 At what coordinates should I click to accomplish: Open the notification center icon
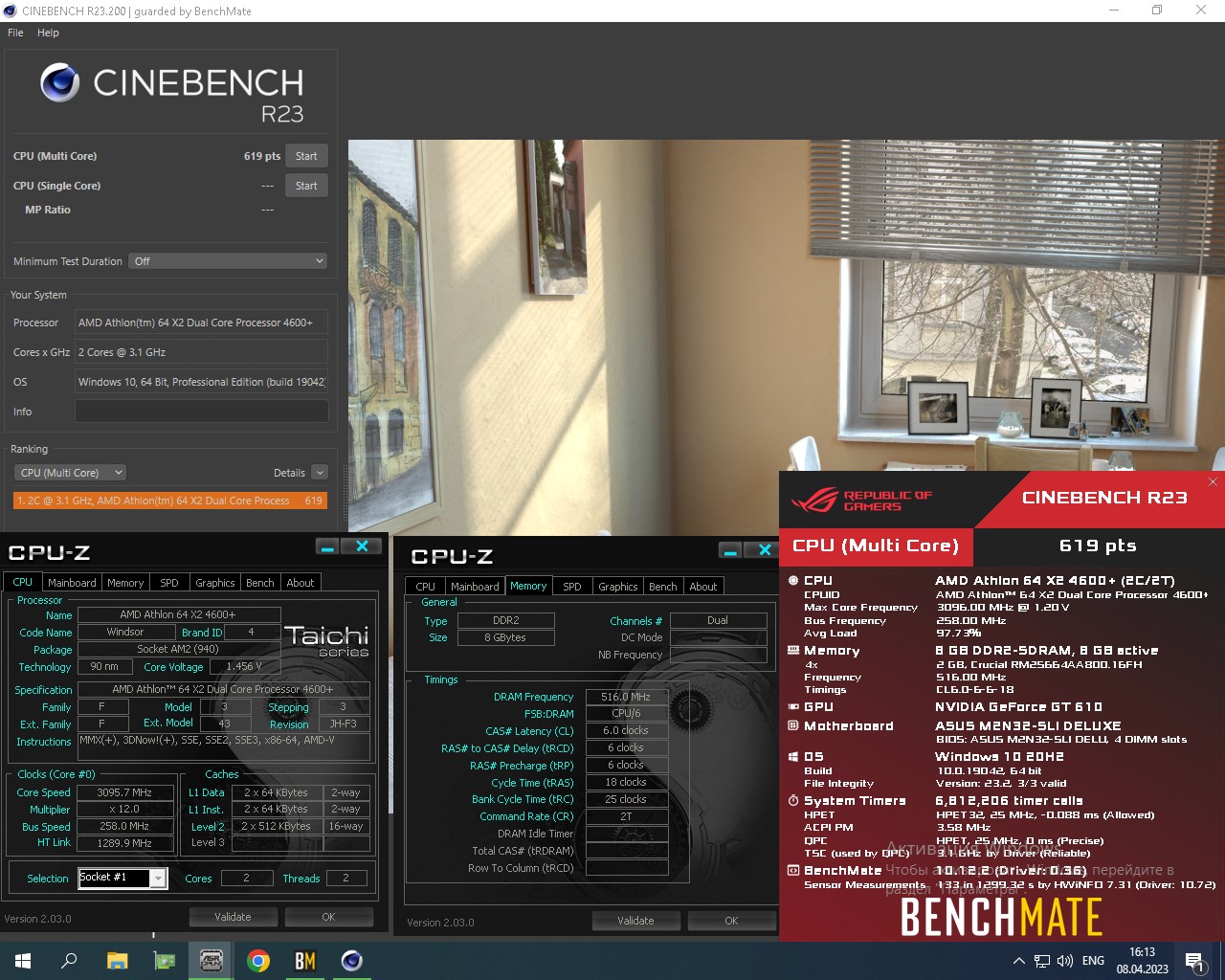coord(1195,961)
